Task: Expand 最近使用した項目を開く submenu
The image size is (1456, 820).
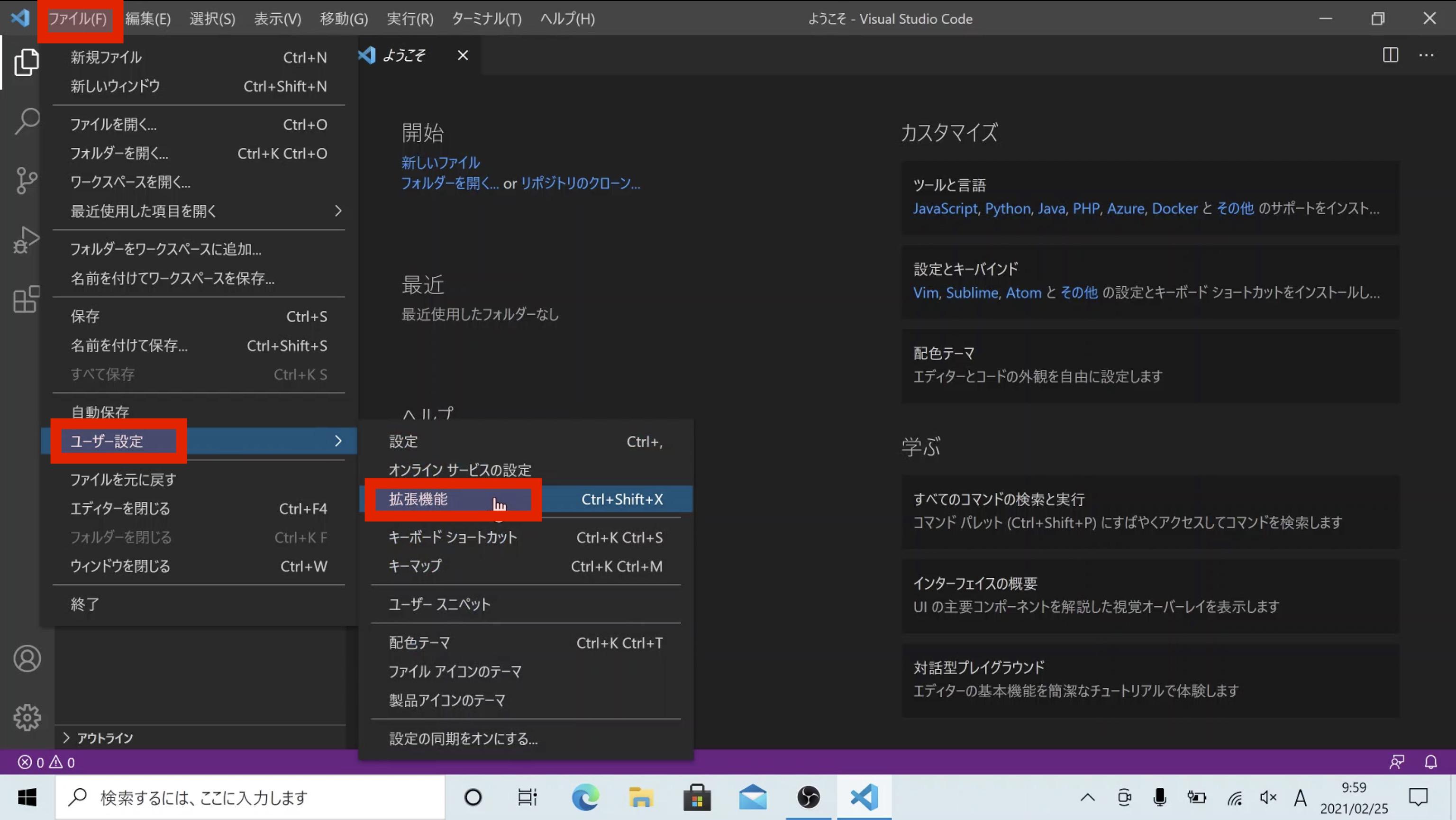Action: [199, 211]
